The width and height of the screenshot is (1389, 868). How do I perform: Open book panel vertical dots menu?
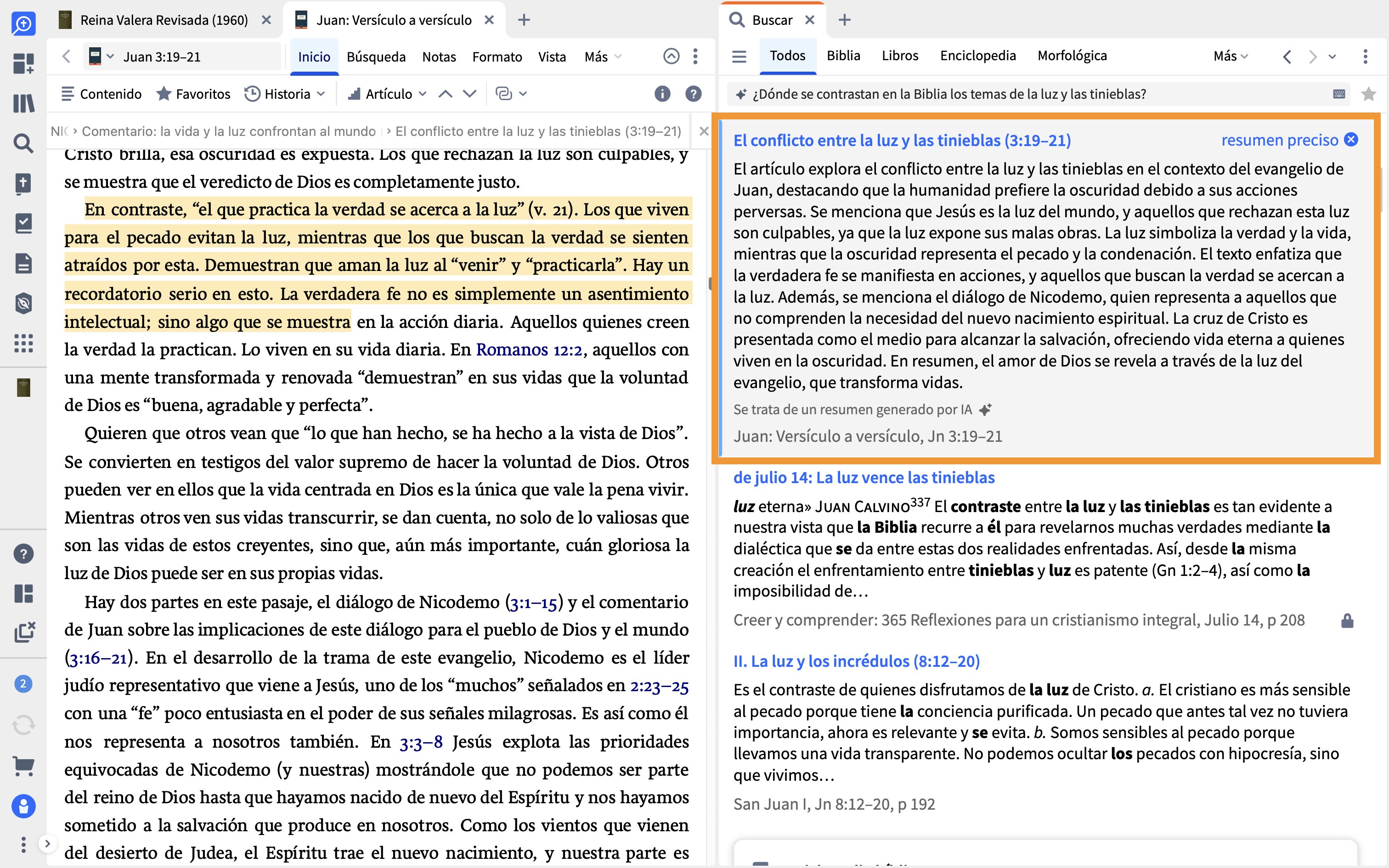695,56
